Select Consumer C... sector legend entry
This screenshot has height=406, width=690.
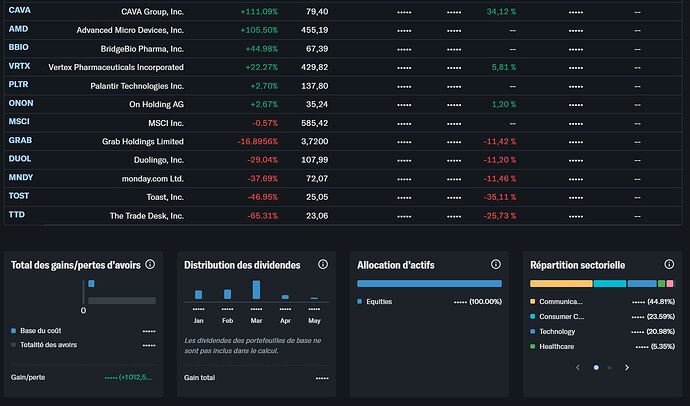[x=562, y=317]
